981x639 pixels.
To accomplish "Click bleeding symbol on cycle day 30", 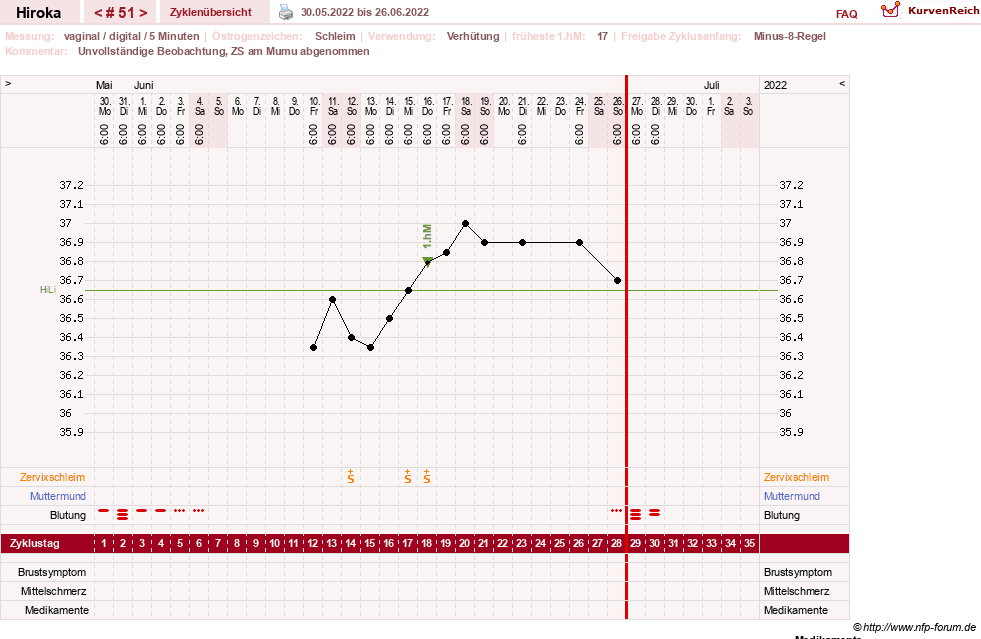I will (x=654, y=513).
